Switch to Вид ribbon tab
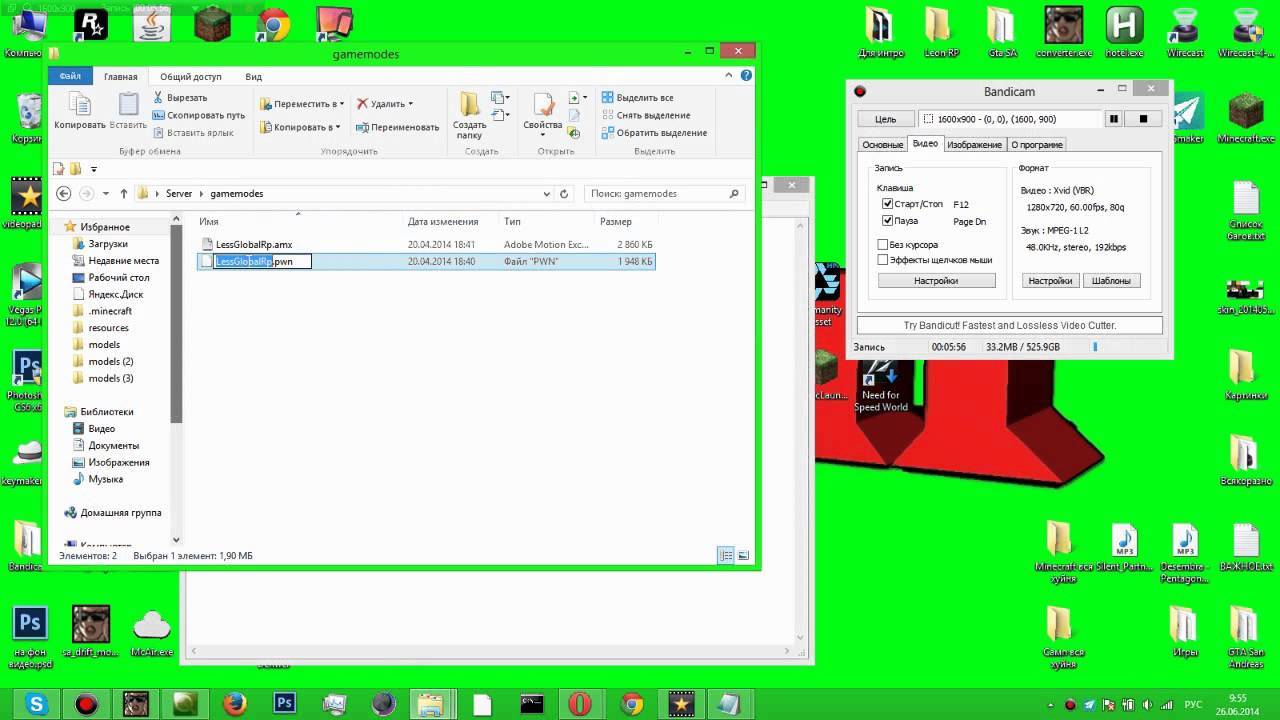Screen dimensions: 1280x720 (x=254, y=76)
